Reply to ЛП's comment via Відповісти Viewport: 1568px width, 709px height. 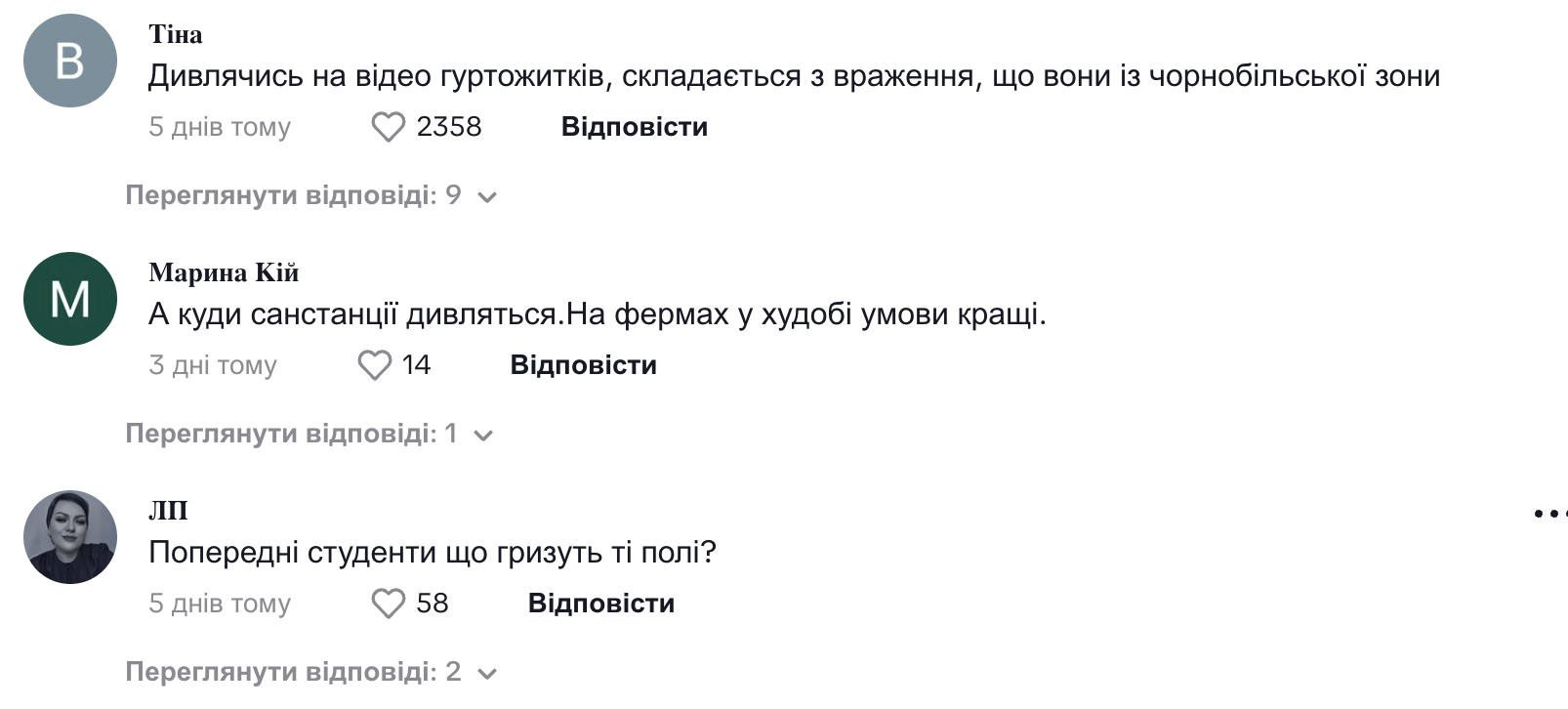[x=600, y=604]
